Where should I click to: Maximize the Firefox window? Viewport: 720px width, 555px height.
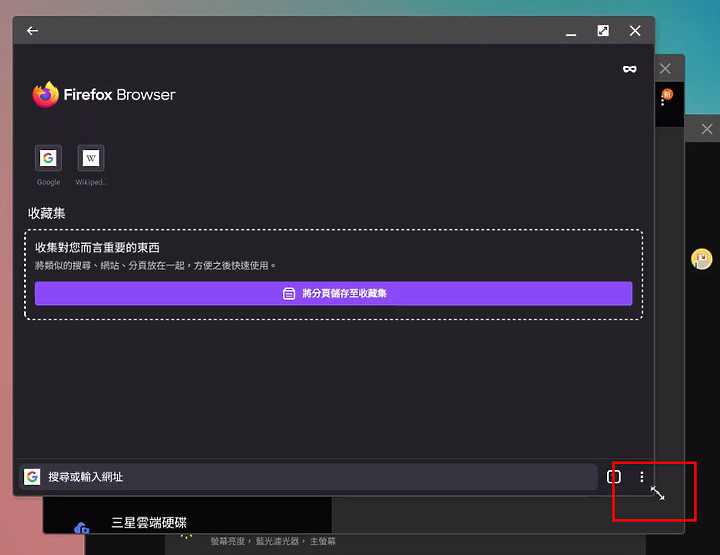pyautogui.click(x=603, y=31)
